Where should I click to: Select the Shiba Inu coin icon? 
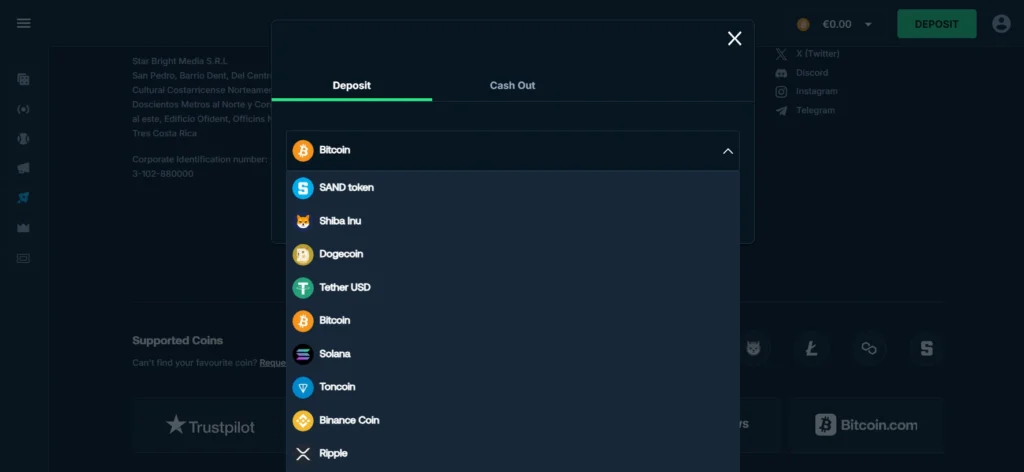[303, 221]
